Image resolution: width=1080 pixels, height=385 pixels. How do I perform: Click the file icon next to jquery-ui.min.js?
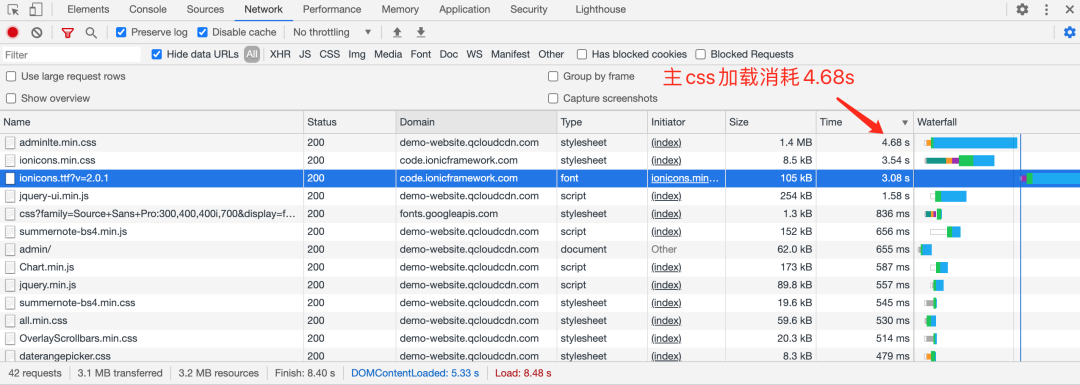[x=10, y=196]
